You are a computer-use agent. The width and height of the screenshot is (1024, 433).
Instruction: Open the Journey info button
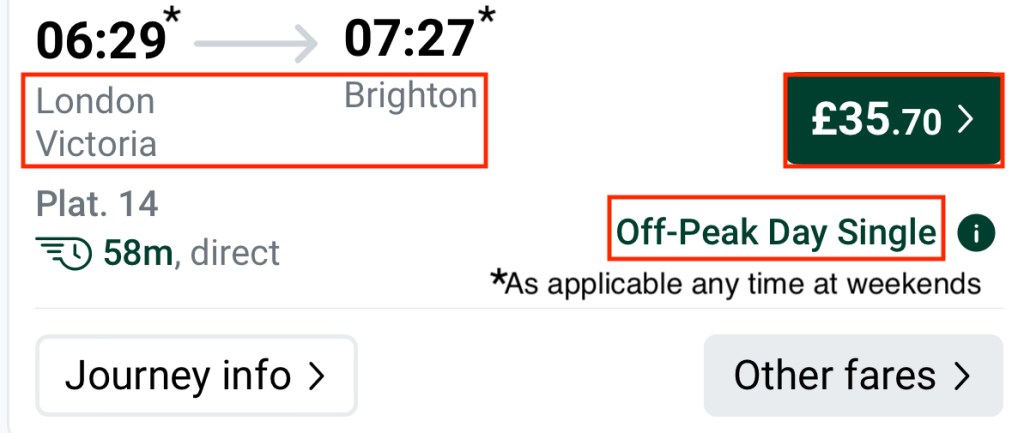pyautogui.click(x=196, y=376)
